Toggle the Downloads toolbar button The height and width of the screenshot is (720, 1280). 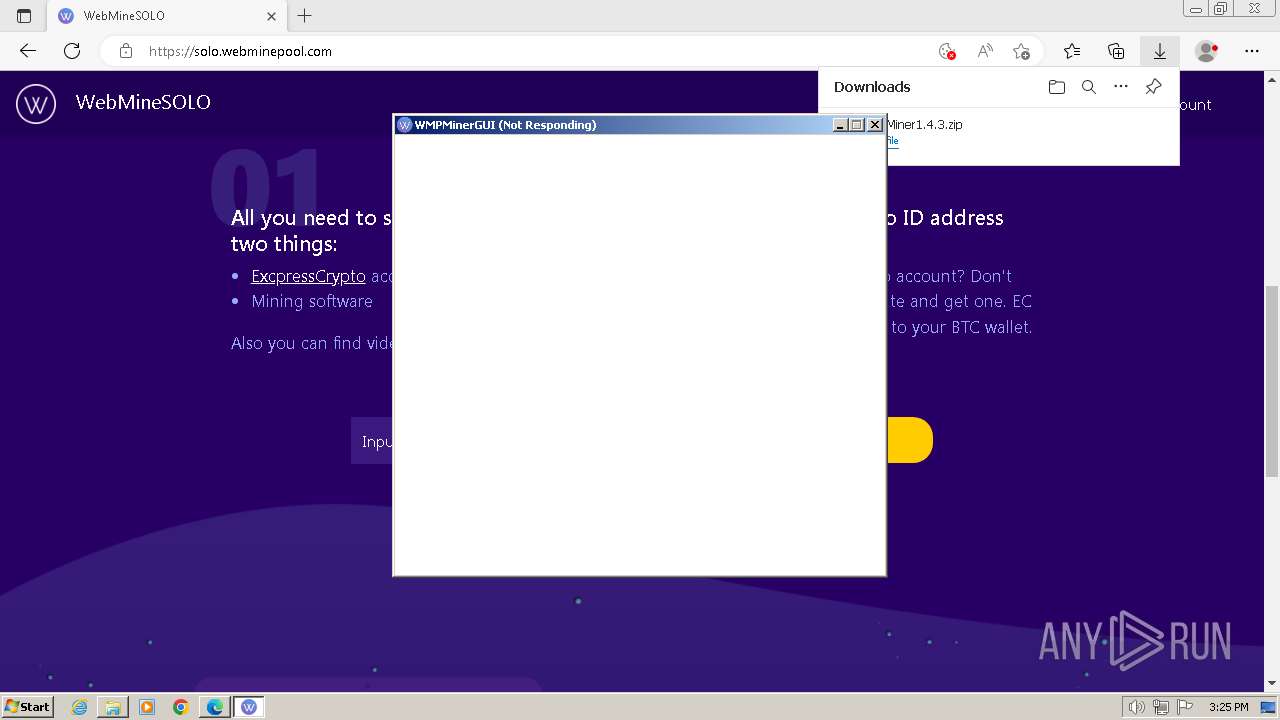coord(1160,51)
